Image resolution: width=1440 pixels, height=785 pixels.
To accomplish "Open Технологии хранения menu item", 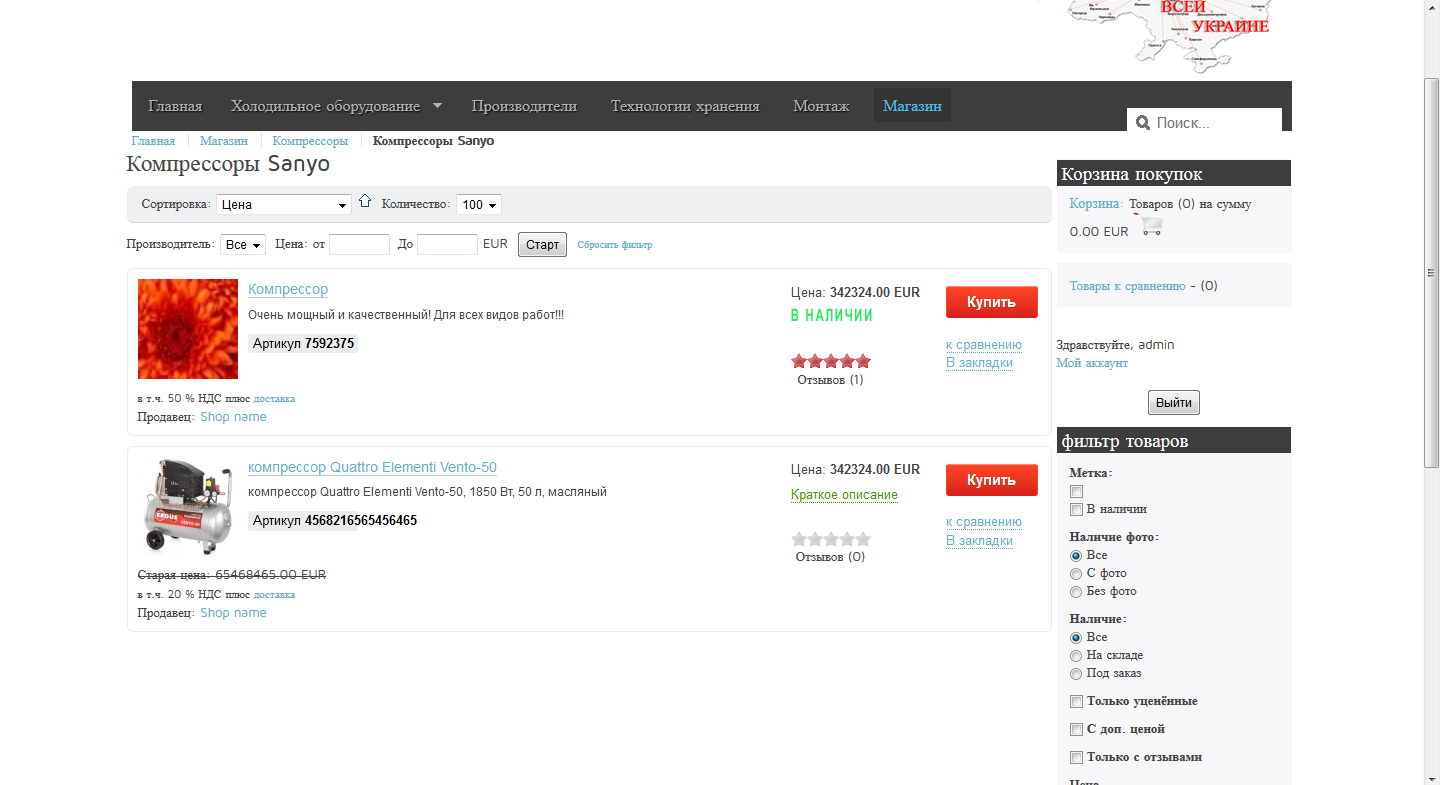I will pos(685,106).
